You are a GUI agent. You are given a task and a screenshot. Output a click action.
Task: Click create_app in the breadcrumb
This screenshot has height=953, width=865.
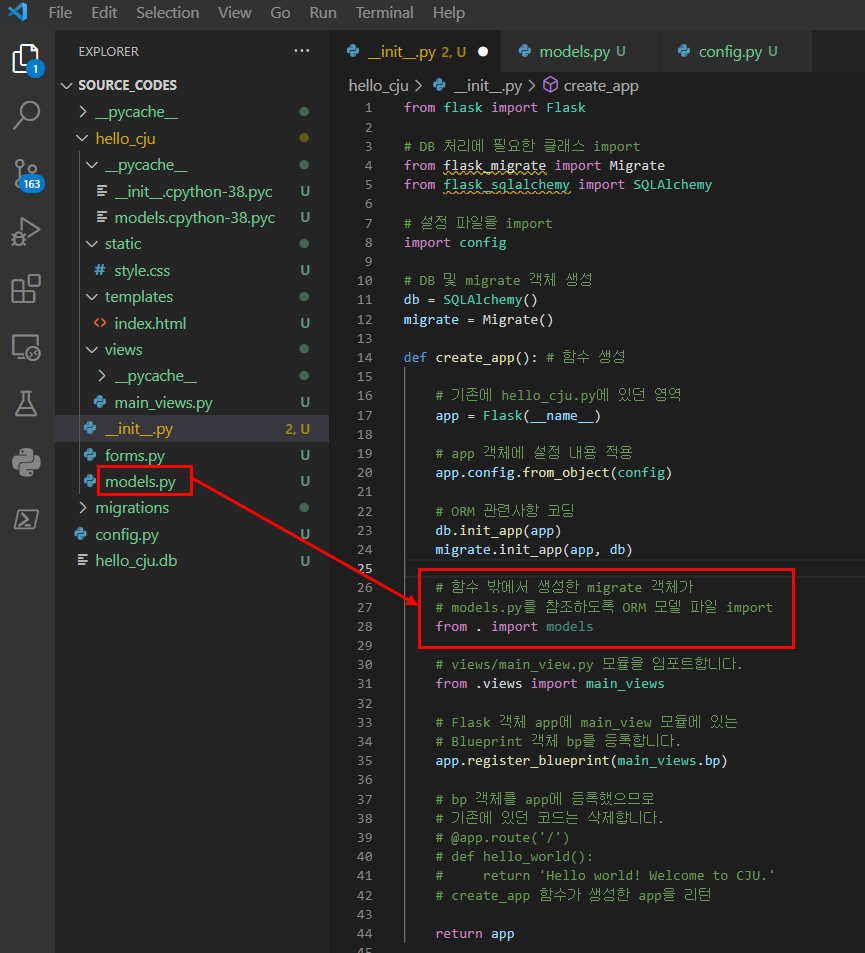tap(601, 86)
